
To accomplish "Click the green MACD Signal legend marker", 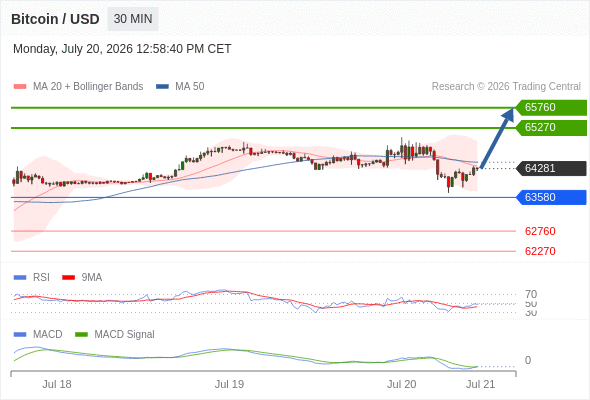I will 81,335.
